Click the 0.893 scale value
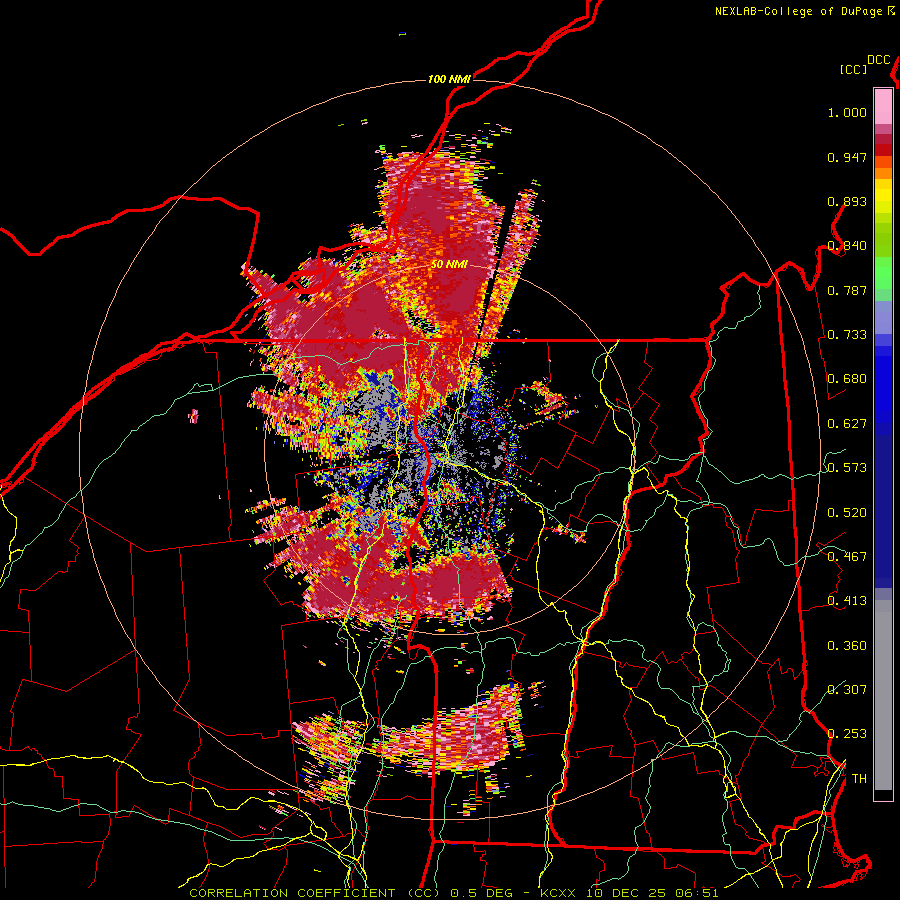Screen dimensions: 900x900 tap(847, 201)
